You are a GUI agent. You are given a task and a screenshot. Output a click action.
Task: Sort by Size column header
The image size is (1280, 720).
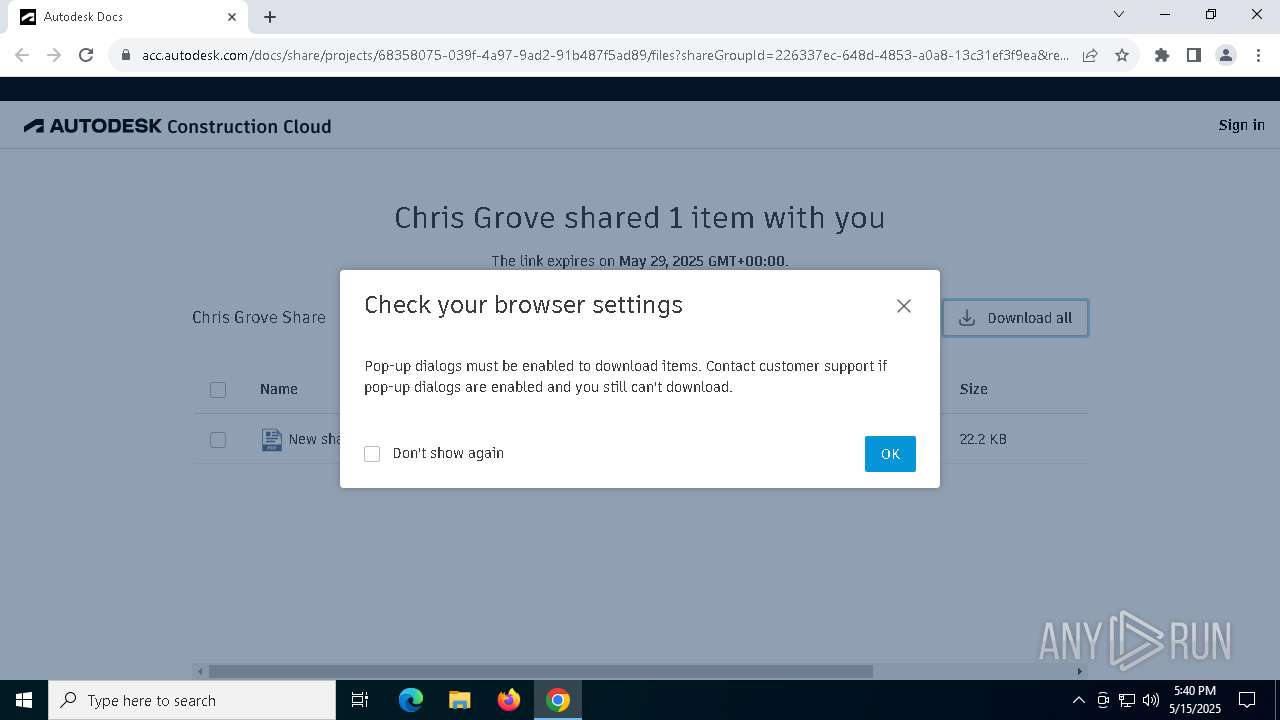[973, 389]
